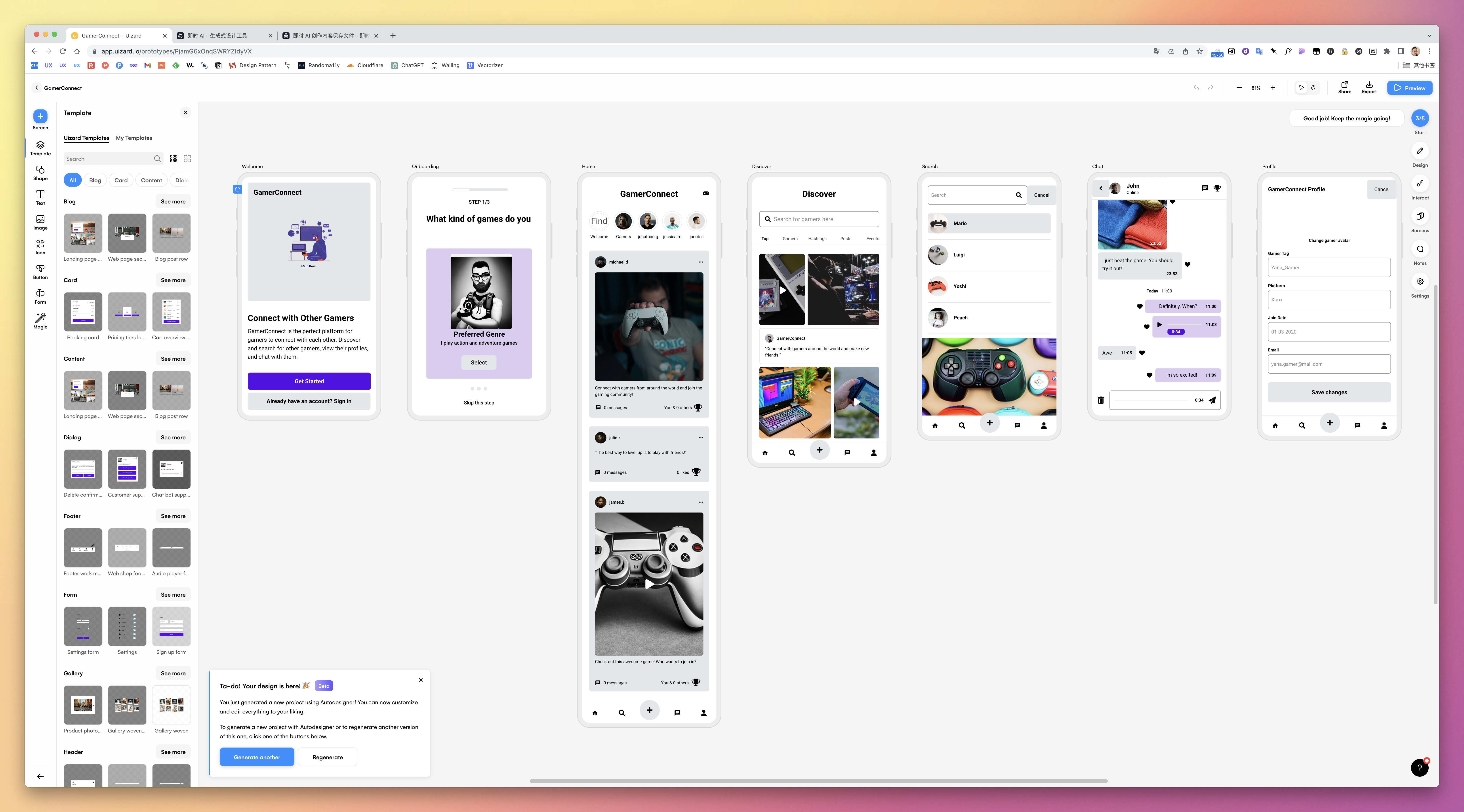The width and height of the screenshot is (1464, 812).
Task: Go back from GamerConnect project
Action: tap(37, 88)
